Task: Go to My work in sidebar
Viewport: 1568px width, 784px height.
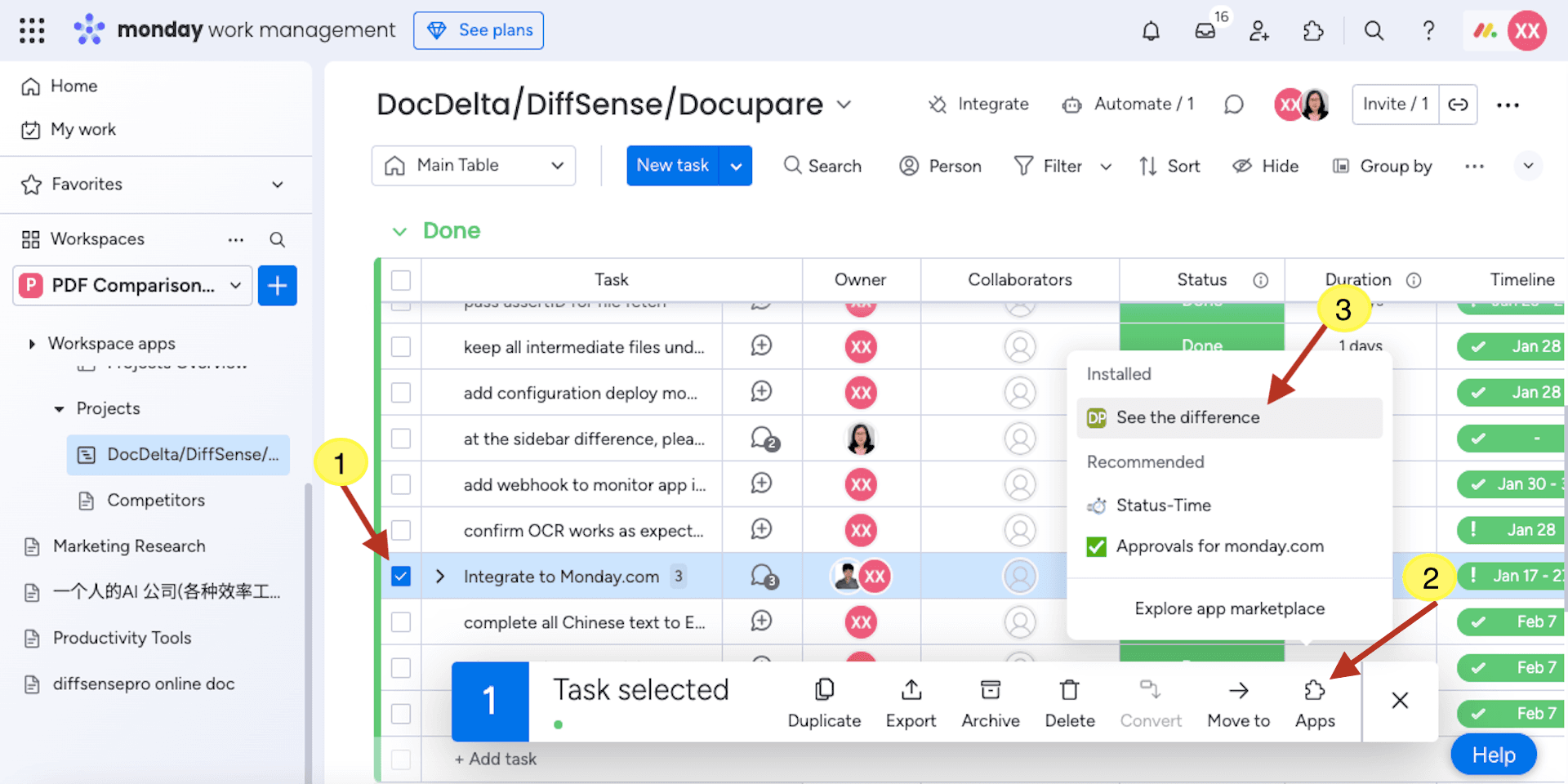Action: point(82,129)
